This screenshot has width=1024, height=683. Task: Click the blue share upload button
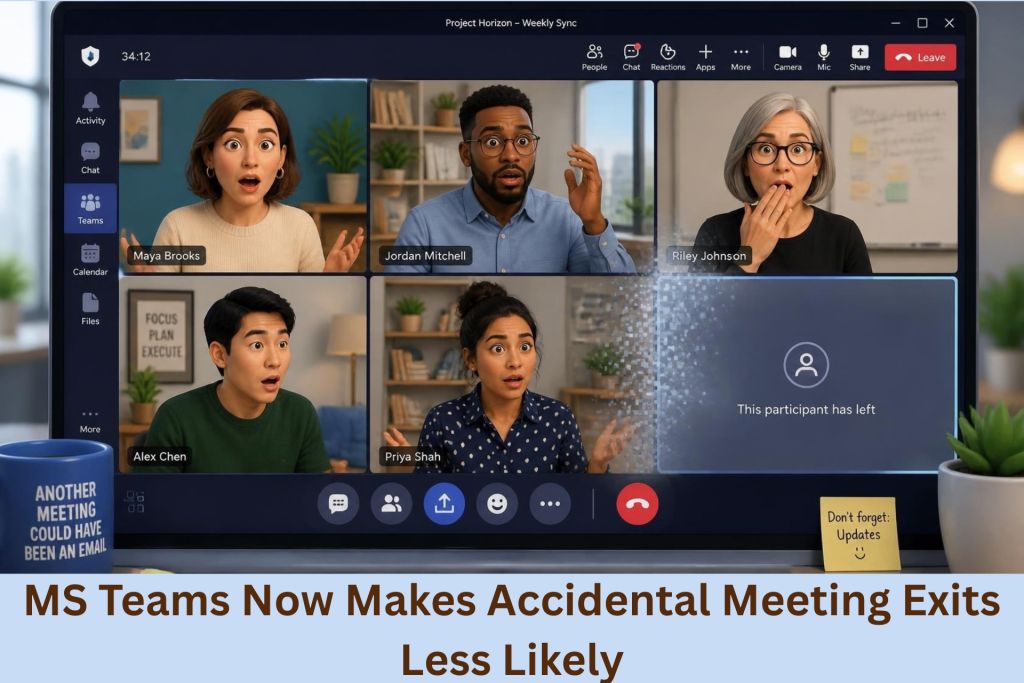[x=444, y=503]
